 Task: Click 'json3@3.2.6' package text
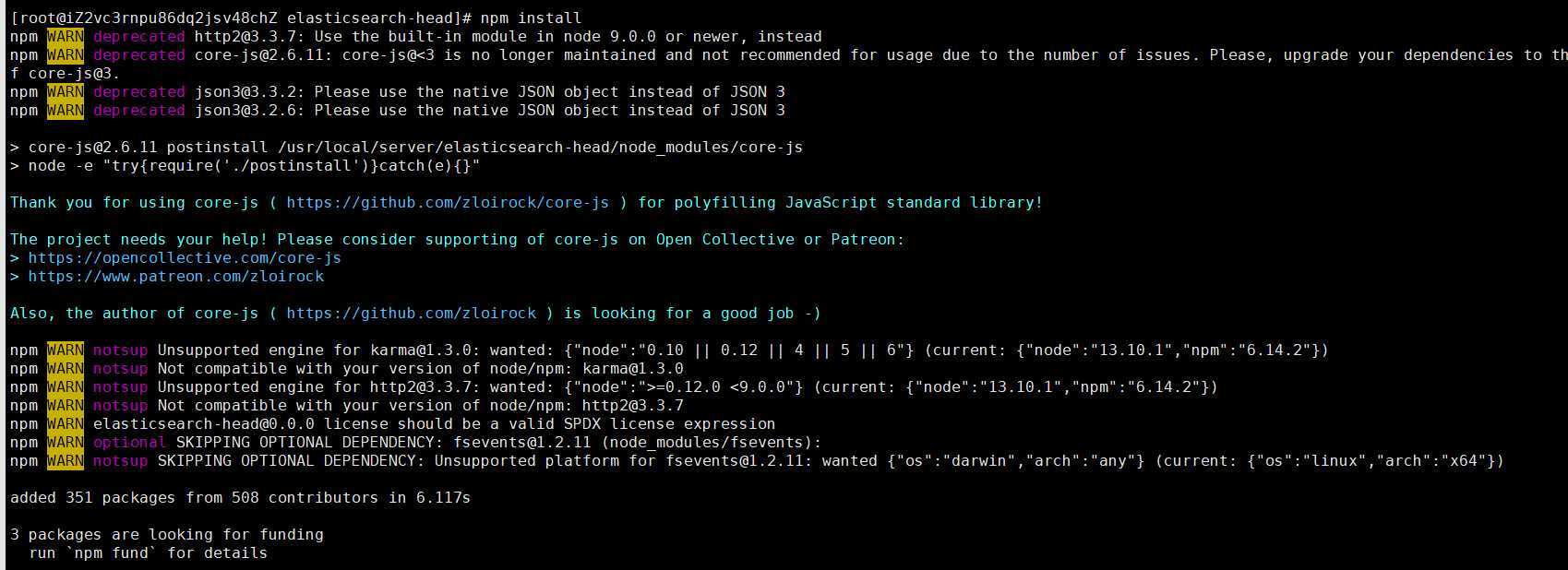pyautogui.click(x=249, y=110)
